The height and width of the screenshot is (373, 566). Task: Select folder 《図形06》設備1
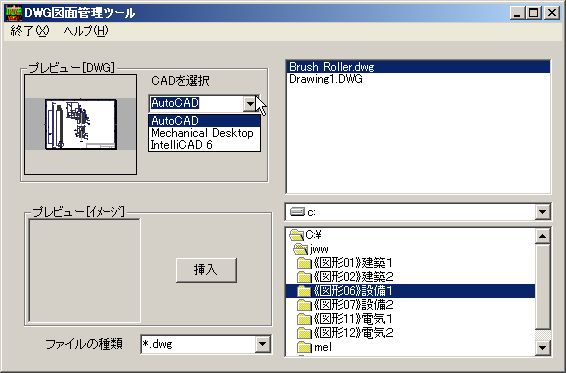tap(410, 291)
